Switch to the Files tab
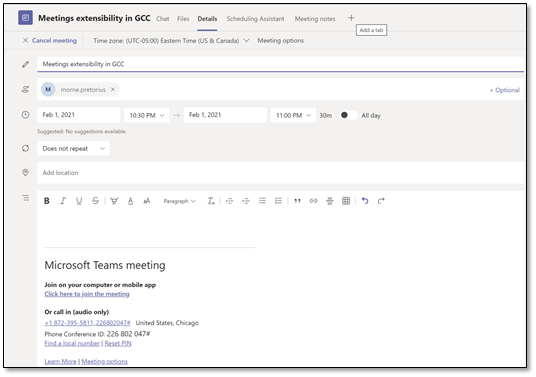Screen dimensions: 536x377 (x=183, y=19)
